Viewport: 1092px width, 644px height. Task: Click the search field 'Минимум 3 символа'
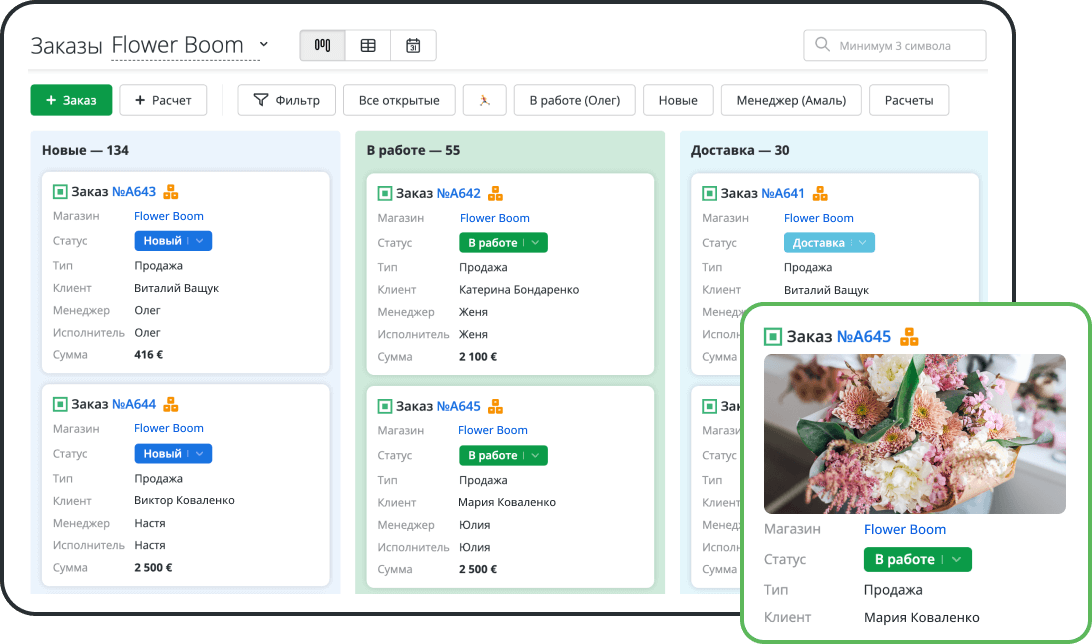pos(895,45)
